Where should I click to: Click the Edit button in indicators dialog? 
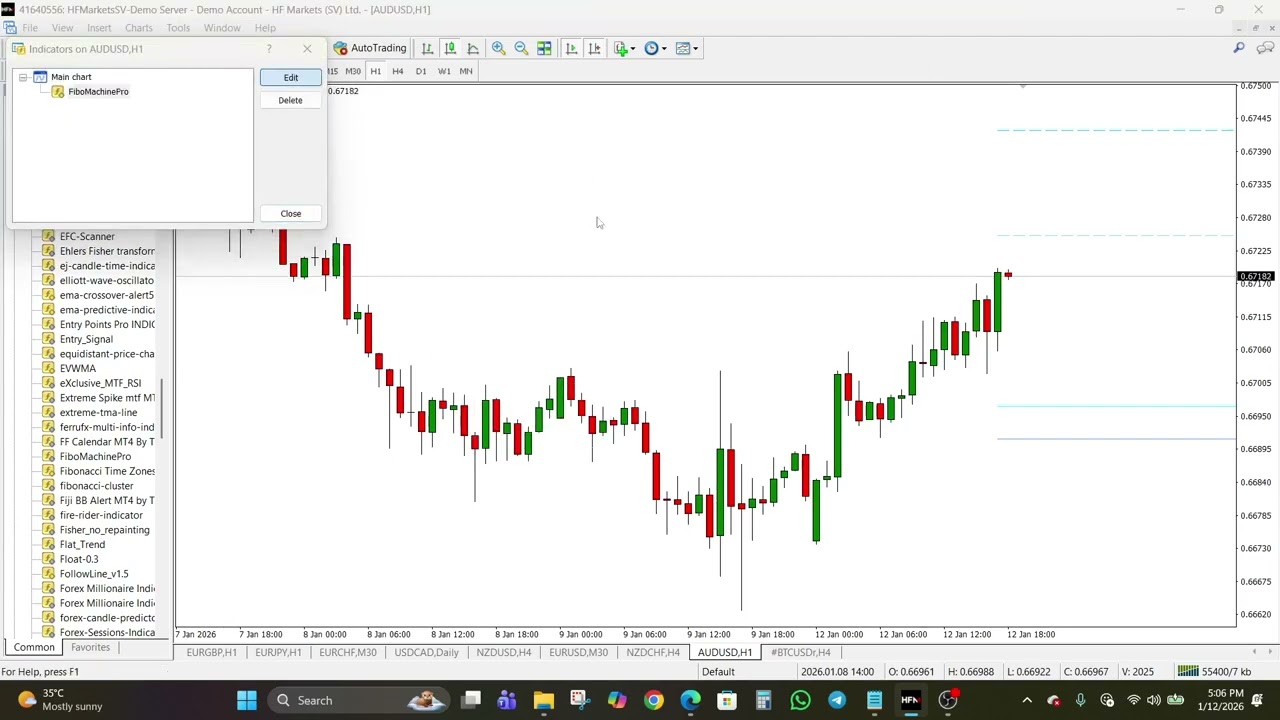[290, 77]
